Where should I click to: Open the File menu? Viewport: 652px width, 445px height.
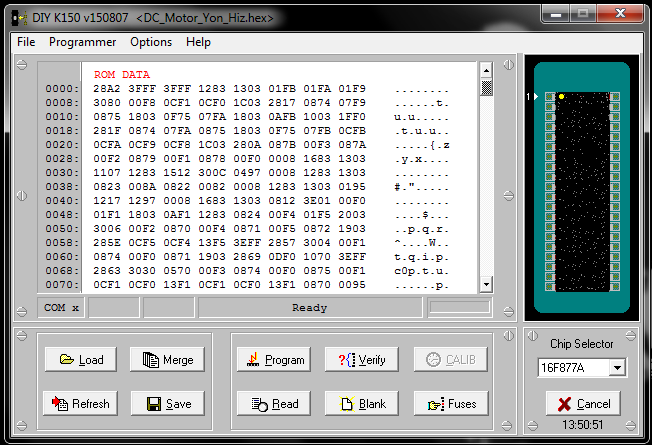(x=26, y=42)
